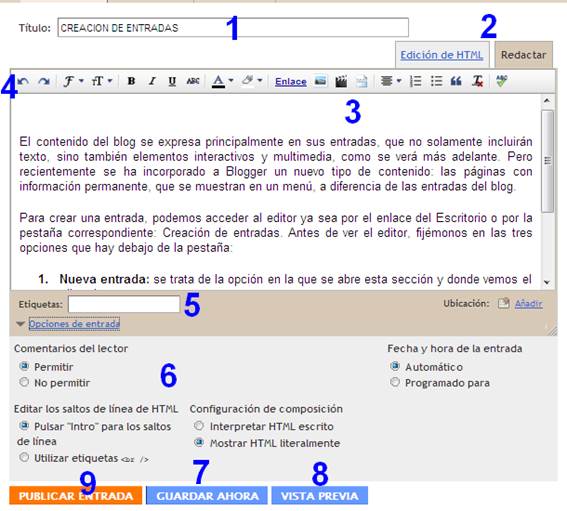
Task: Collapse Opciones de entrada triangle
Action: point(20,324)
